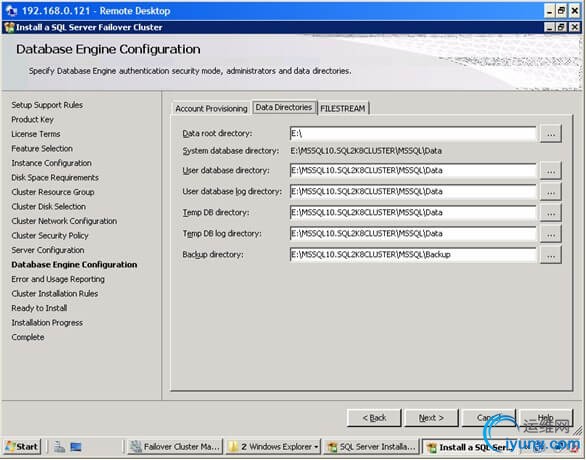The width and height of the screenshot is (586, 460).
Task: Click the Backup directory field
Action: [x=413, y=254]
